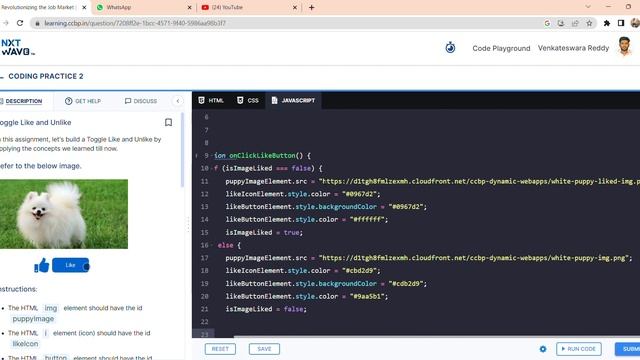This screenshot has width=640, height=360.
Task: Click the share icon in the address bar
Action: point(575,23)
